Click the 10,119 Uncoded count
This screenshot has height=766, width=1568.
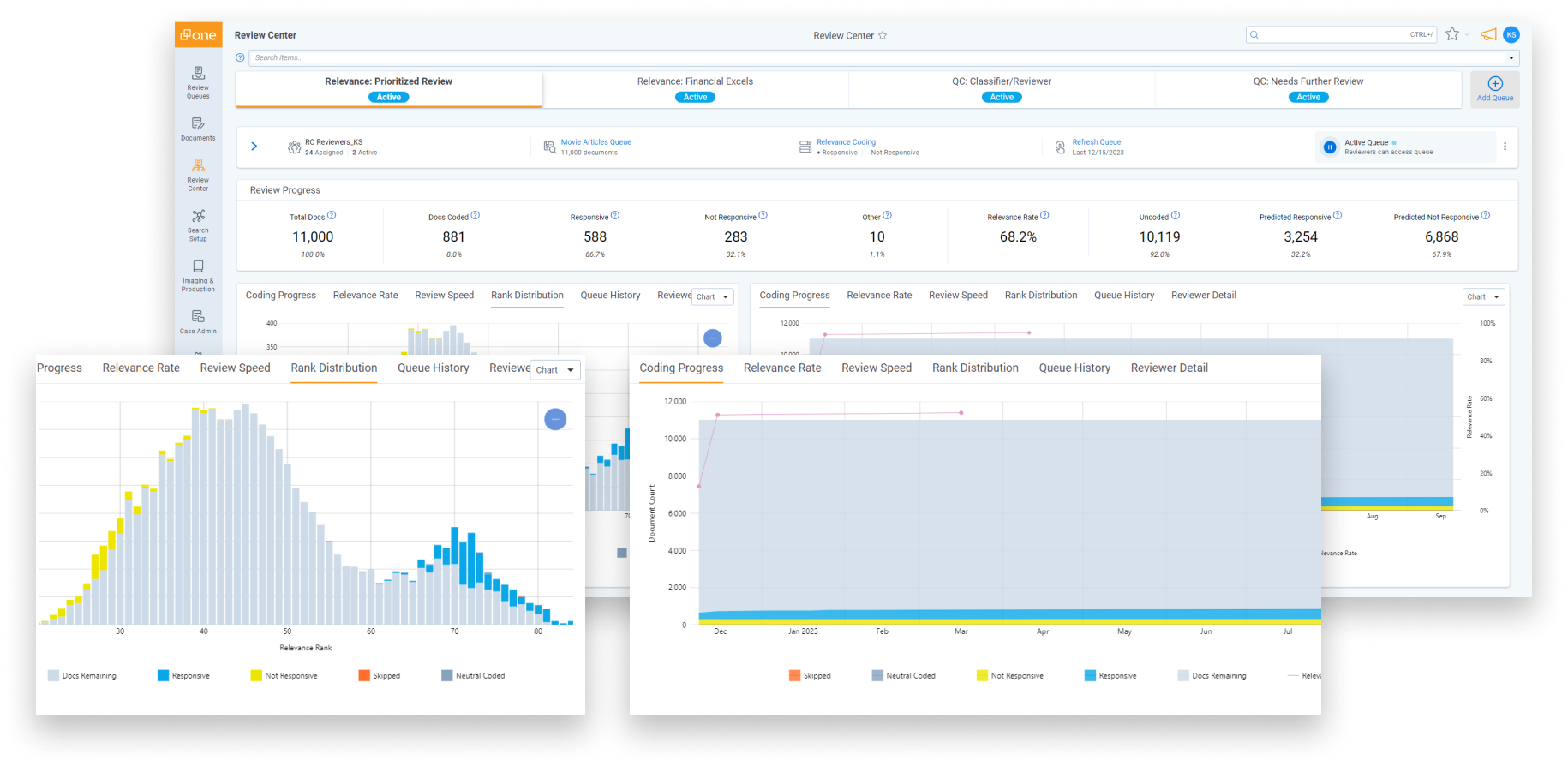pyautogui.click(x=1159, y=237)
